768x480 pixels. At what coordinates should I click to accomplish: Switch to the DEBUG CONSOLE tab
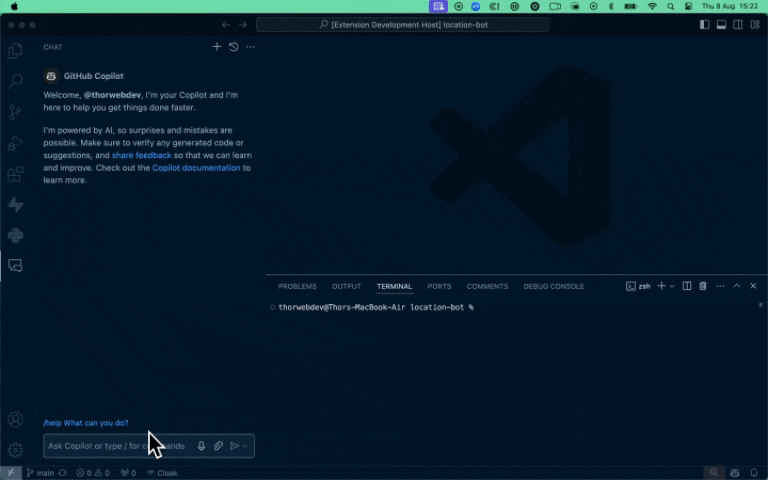[553, 286]
